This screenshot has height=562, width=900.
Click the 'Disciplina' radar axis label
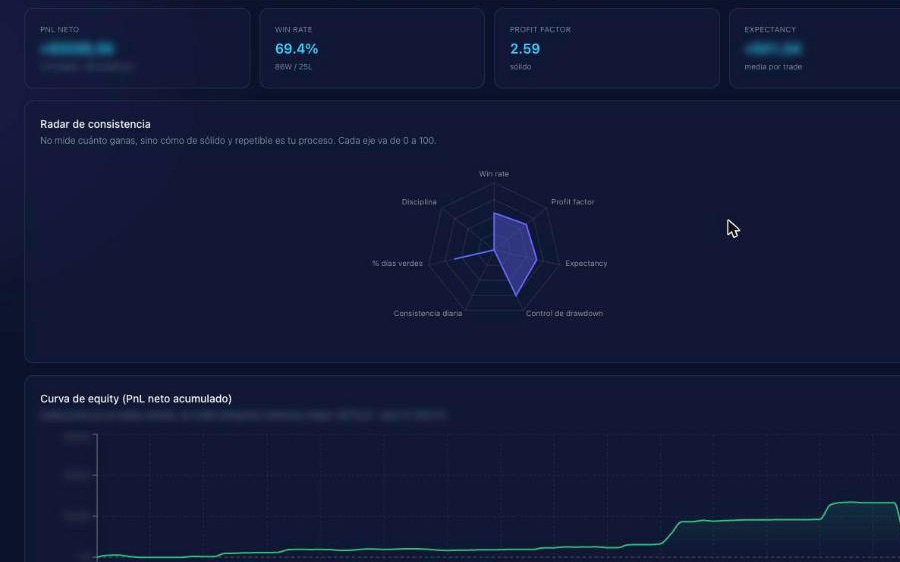(419, 201)
